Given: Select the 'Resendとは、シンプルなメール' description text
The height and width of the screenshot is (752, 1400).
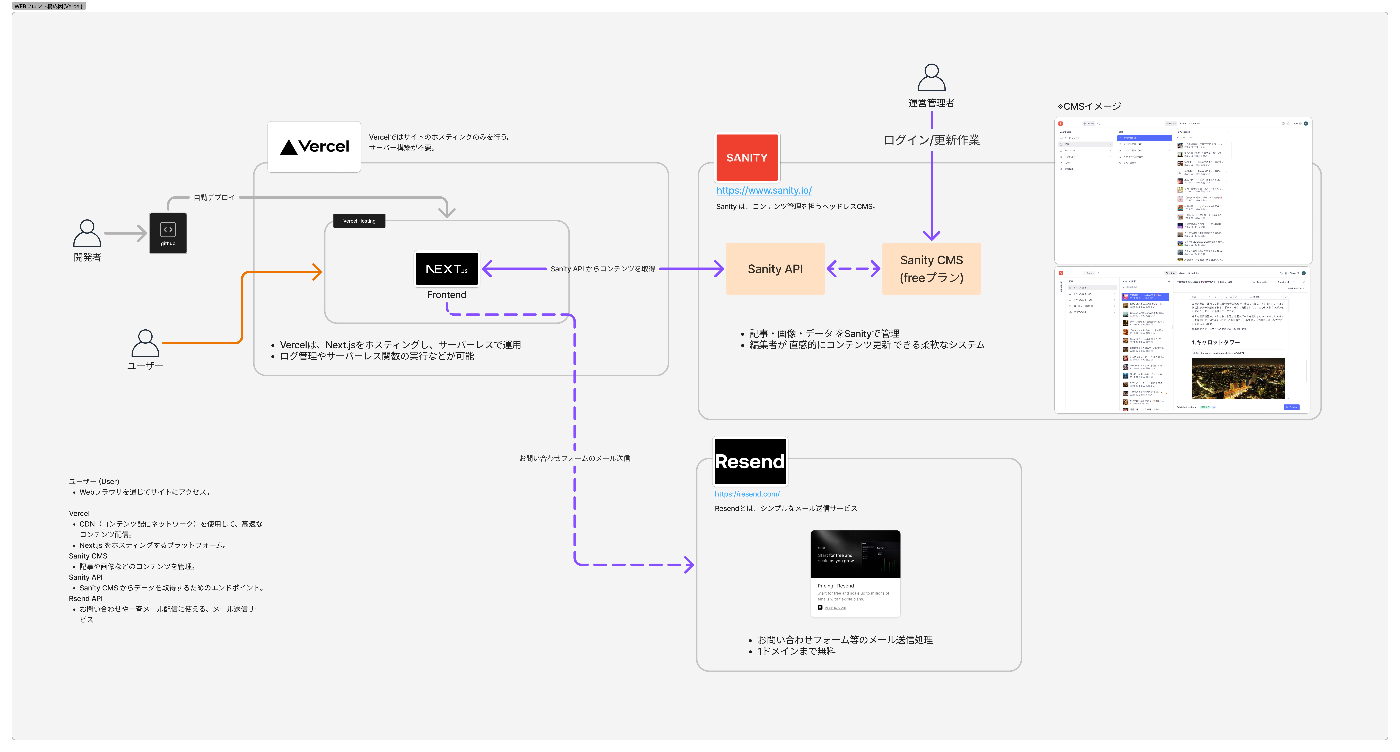Looking at the screenshot, I should pos(786,508).
